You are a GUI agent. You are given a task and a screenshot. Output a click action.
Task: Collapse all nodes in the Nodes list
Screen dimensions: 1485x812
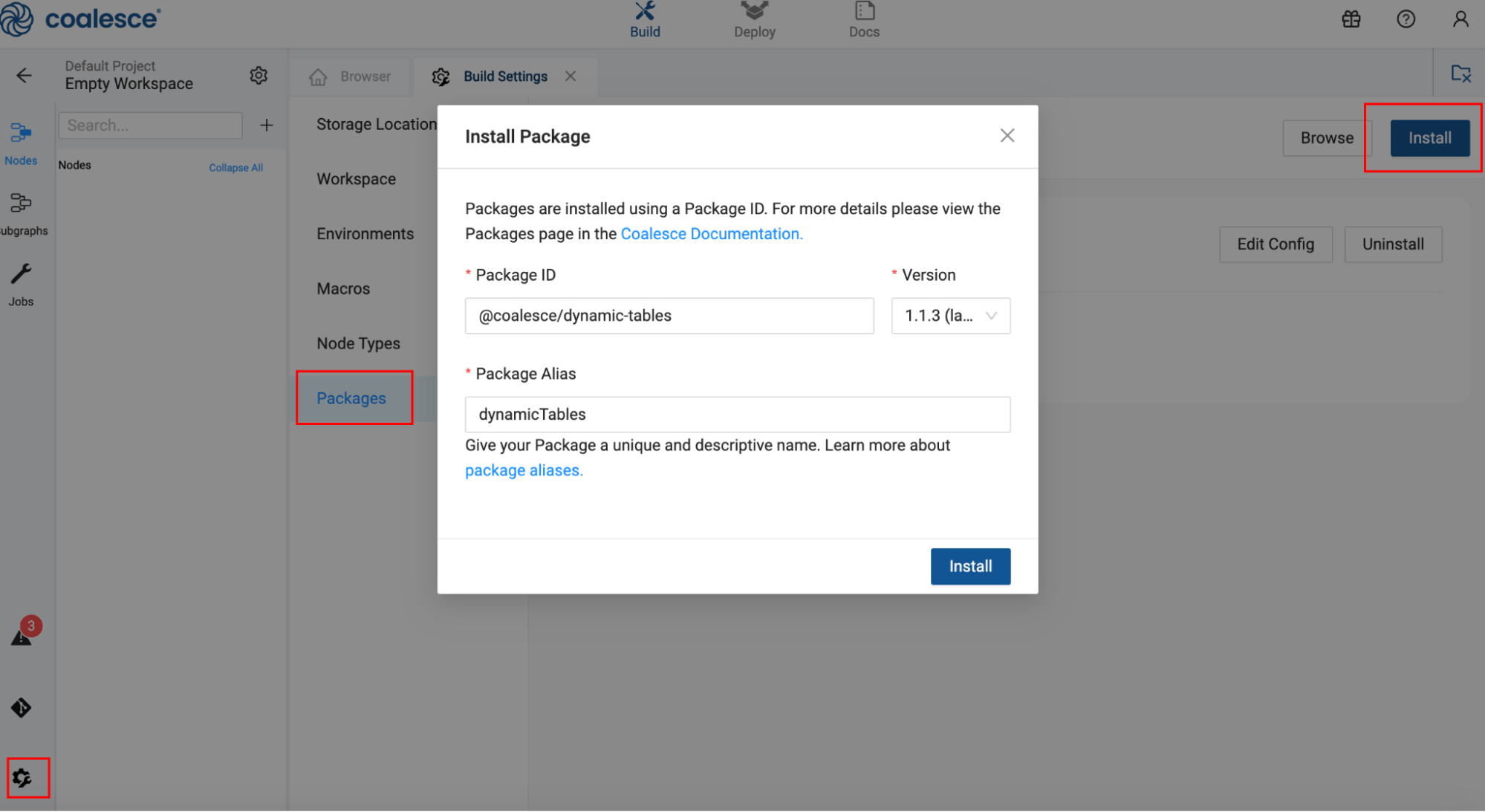coord(235,167)
